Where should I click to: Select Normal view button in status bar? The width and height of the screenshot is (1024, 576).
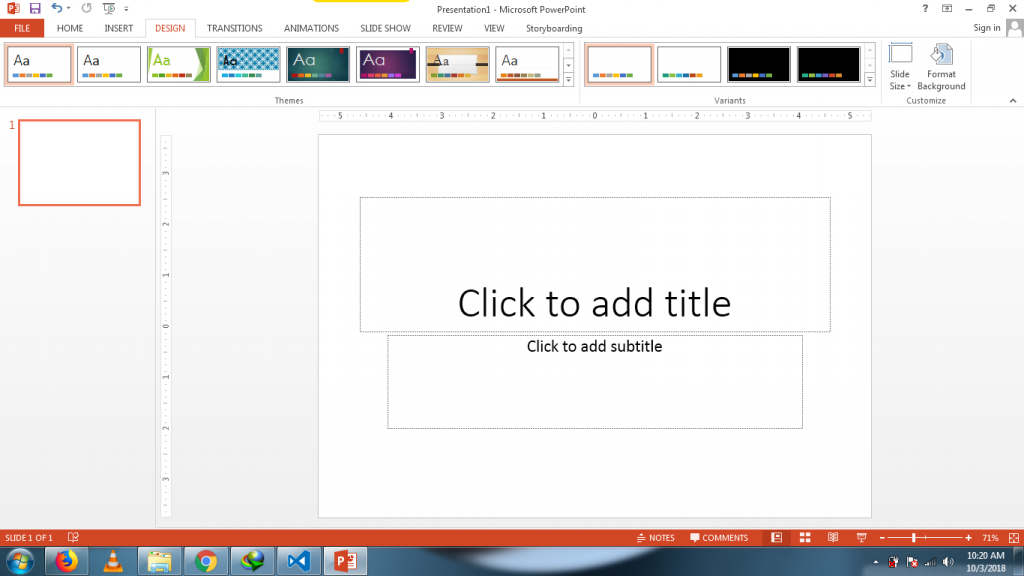click(x=776, y=538)
